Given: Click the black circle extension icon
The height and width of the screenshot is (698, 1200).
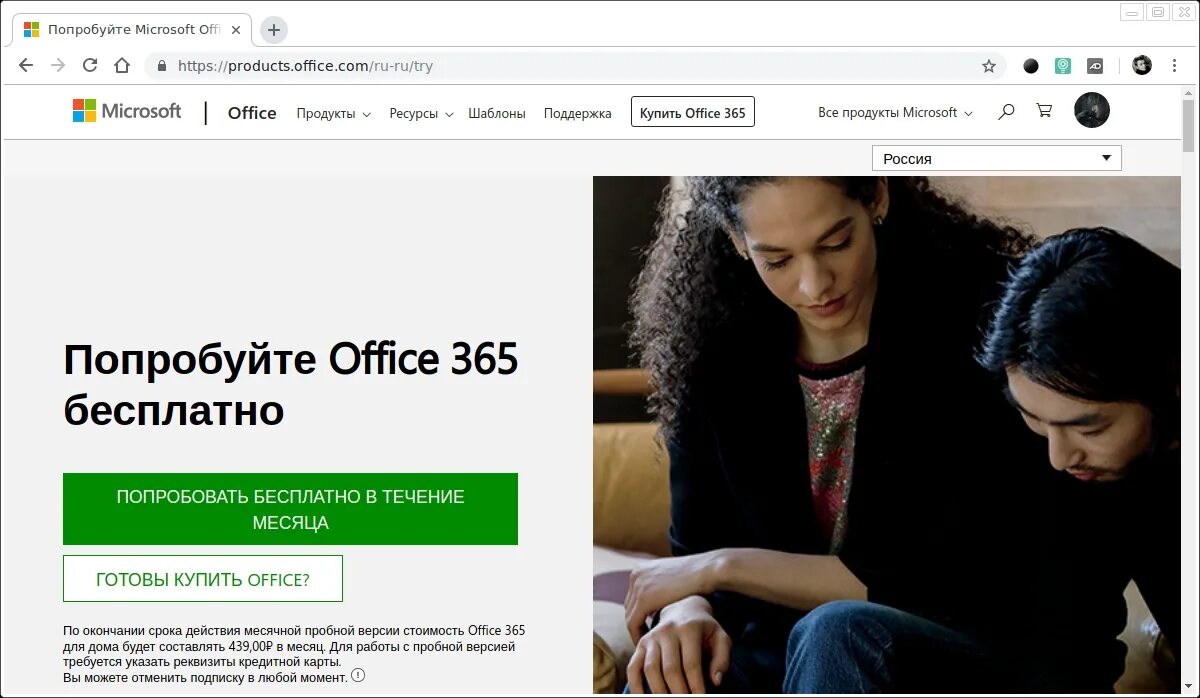Looking at the screenshot, I should coord(1031,66).
